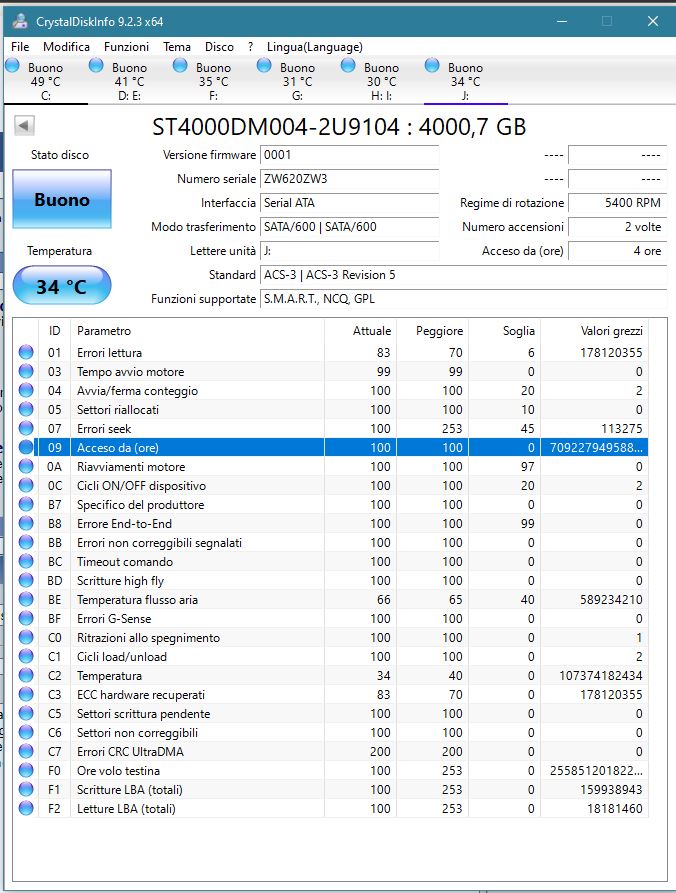Click the status icon for Riavviamenti motore
This screenshot has width=676, height=893.
pyautogui.click(x=26, y=466)
